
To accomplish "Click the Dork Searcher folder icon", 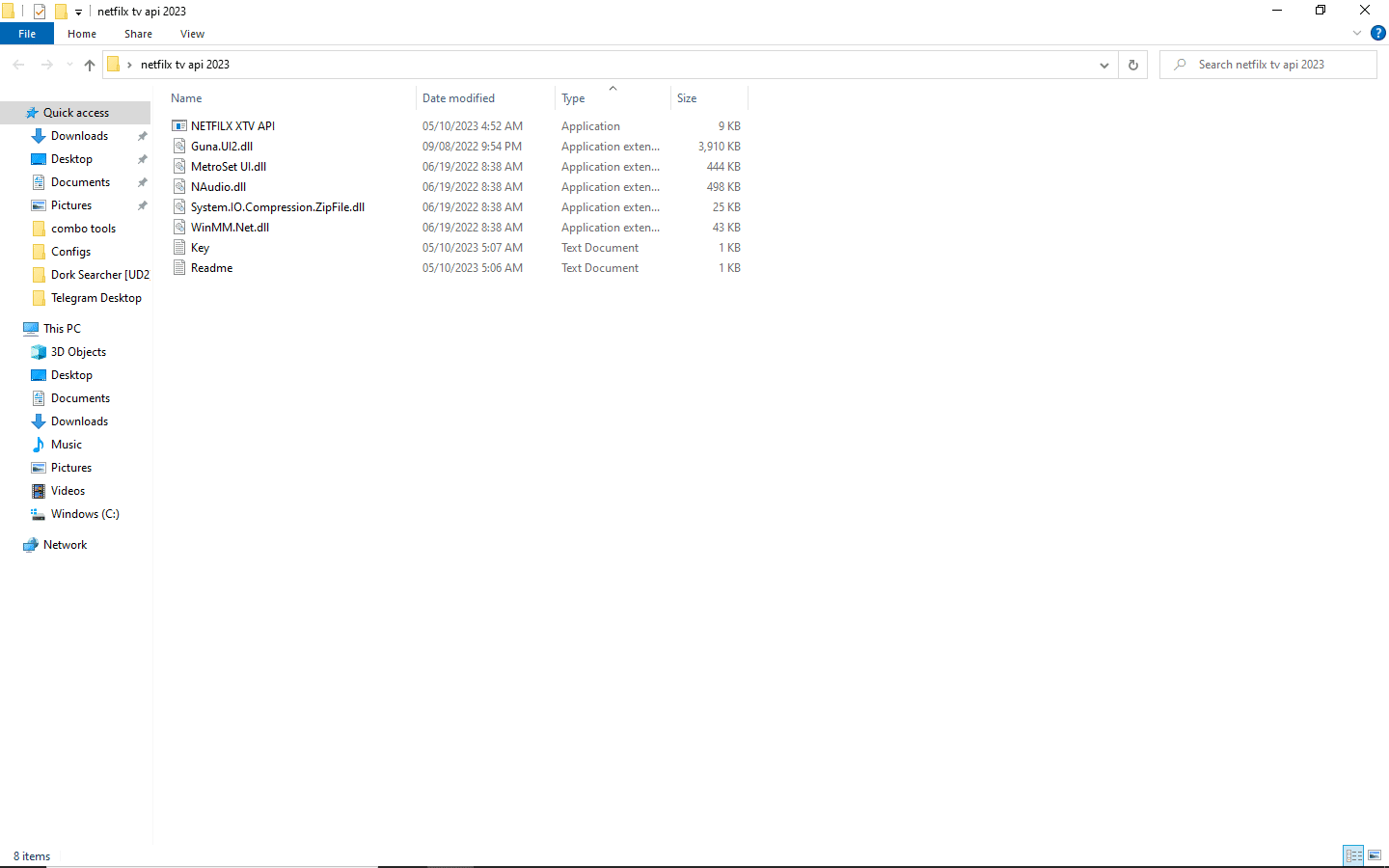I will 39,275.
